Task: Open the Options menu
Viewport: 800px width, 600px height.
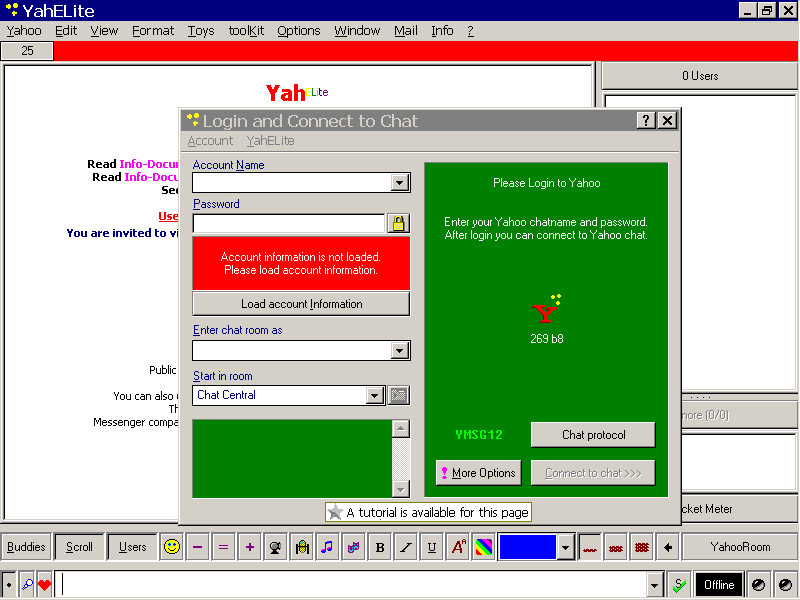Action: point(298,31)
